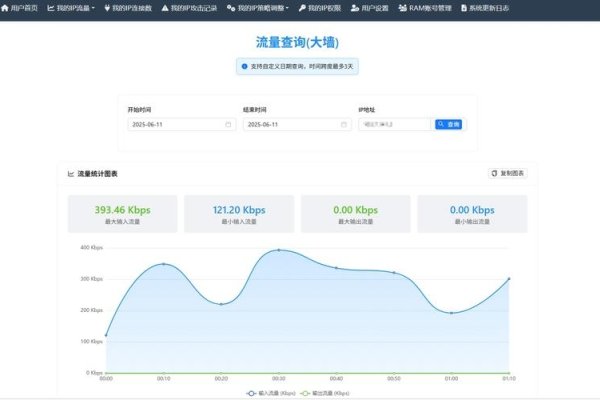Toggle 输出流量 (Kbps) legend series
This screenshot has height=400, width=600.
pos(325,393)
